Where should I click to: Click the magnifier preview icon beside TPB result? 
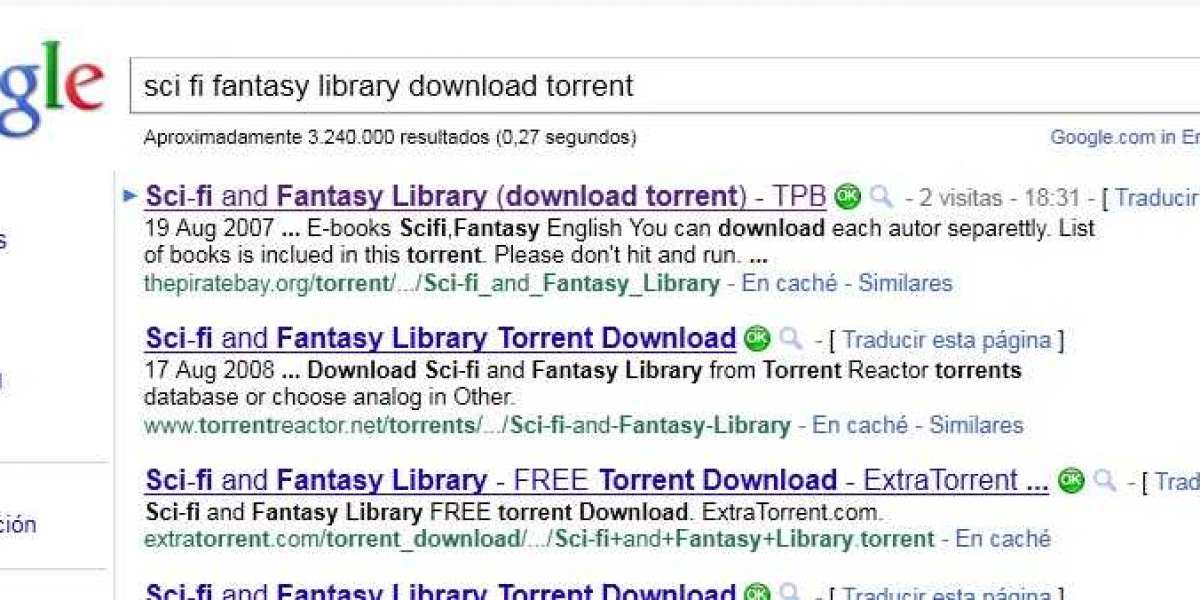[x=880, y=196]
